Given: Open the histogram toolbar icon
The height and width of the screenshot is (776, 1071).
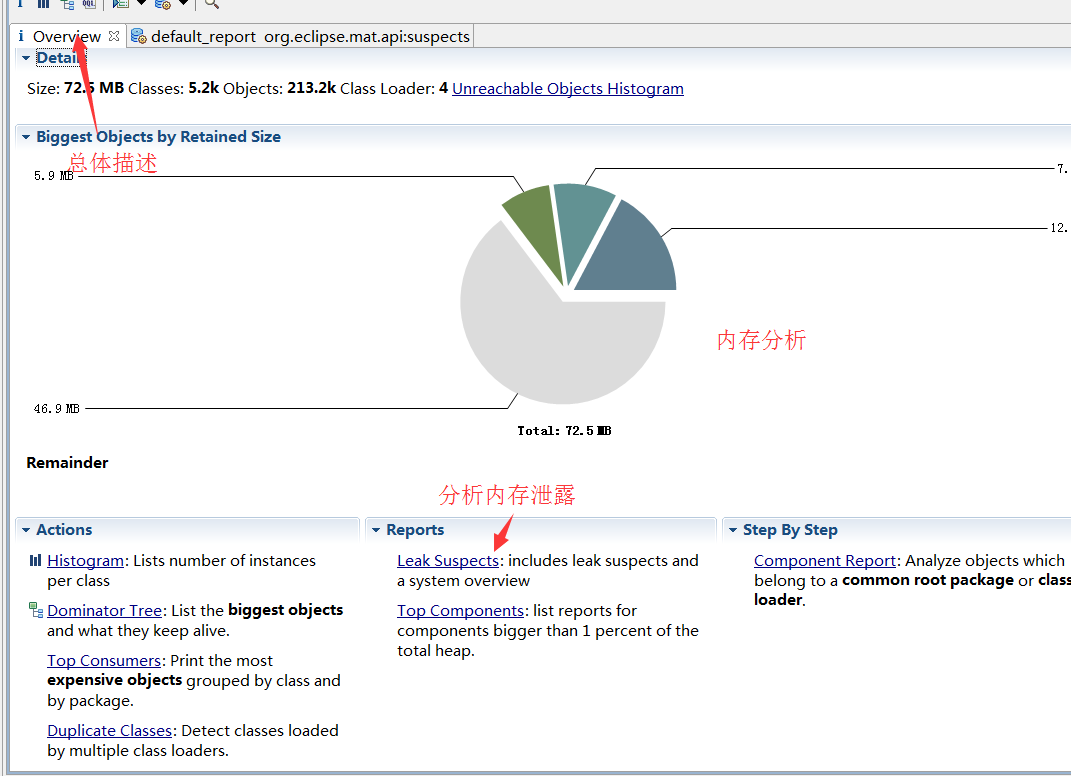Looking at the screenshot, I should click(43, 3).
